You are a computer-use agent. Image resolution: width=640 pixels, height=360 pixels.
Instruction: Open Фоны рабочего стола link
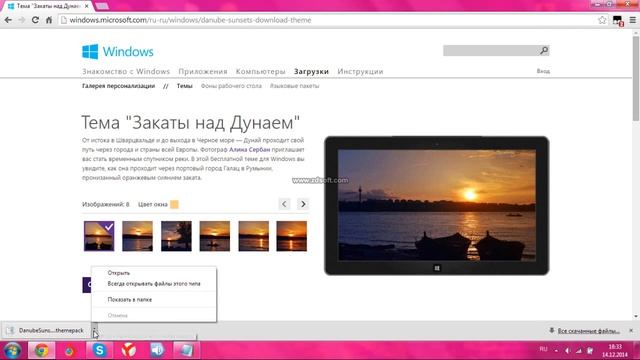pyautogui.click(x=231, y=86)
